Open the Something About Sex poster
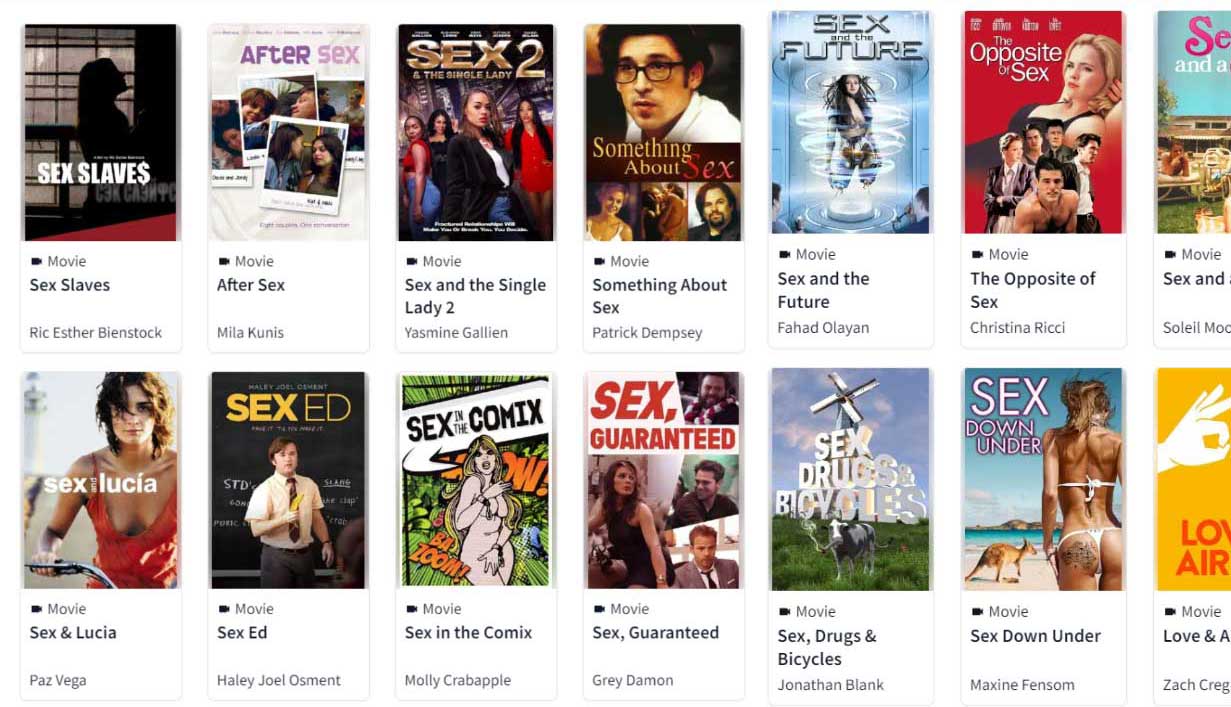The width and height of the screenshot is (1231, 707). pos(663,133)
